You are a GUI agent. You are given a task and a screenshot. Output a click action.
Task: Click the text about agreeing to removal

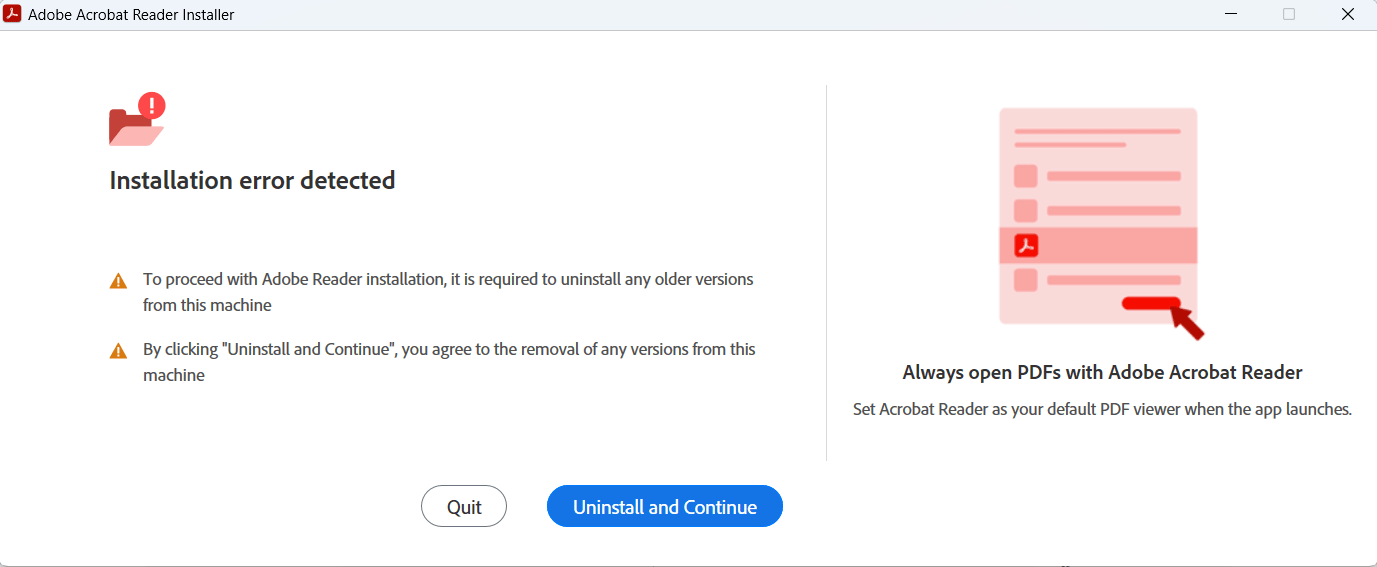pyautogui.click(x=449, y=362)
